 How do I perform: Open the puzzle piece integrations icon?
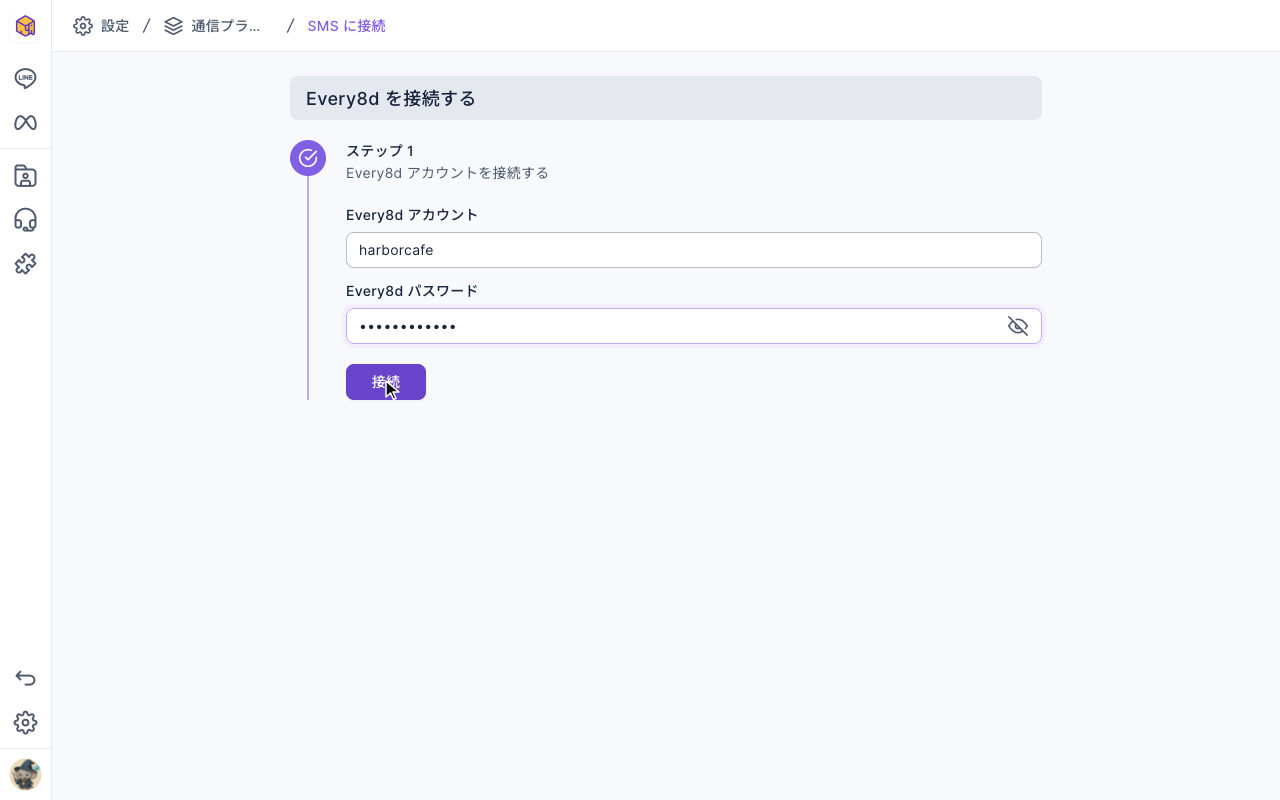(x=26, y=264)
